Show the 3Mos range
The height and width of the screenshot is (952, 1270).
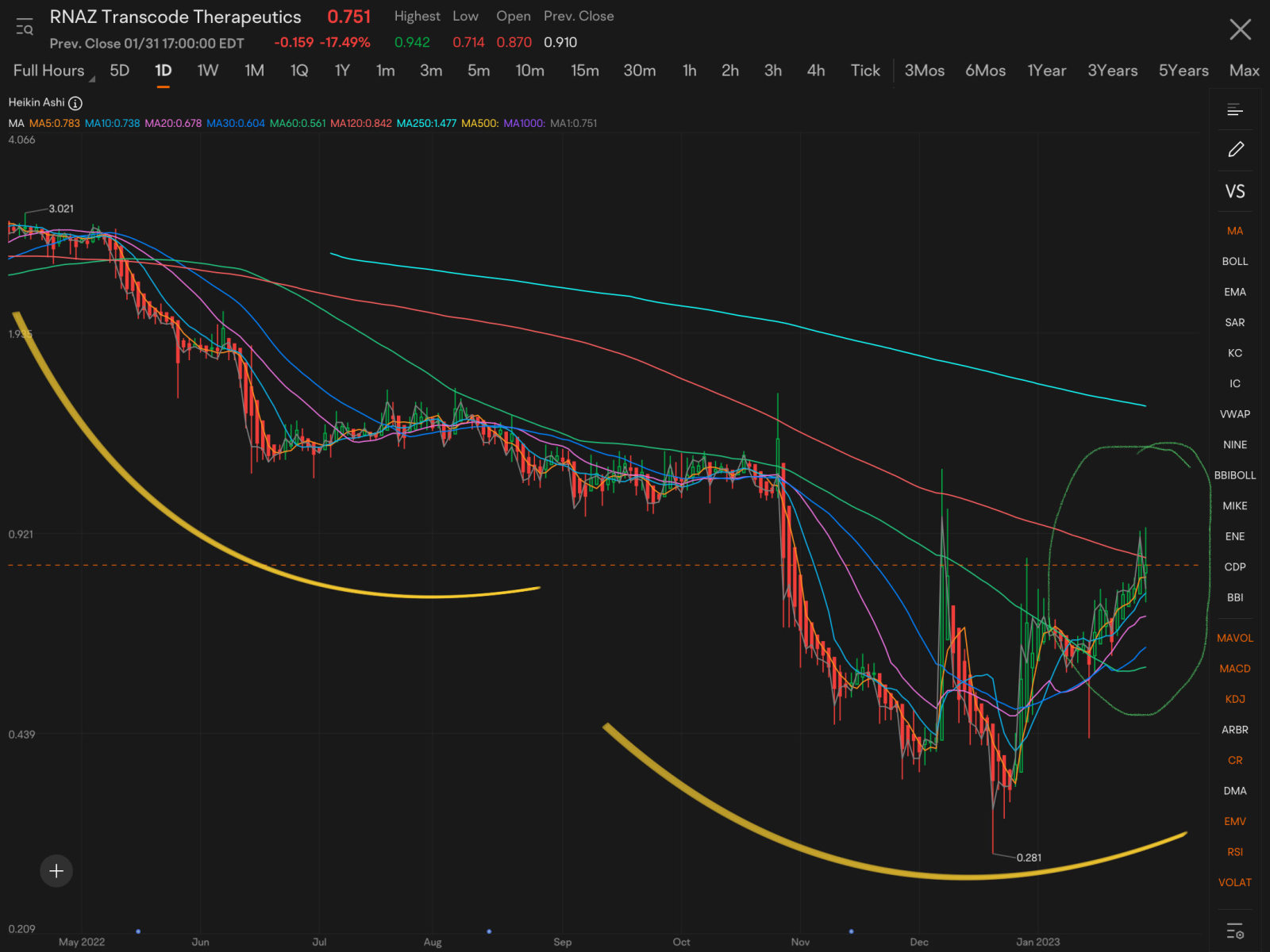point(925,71)
